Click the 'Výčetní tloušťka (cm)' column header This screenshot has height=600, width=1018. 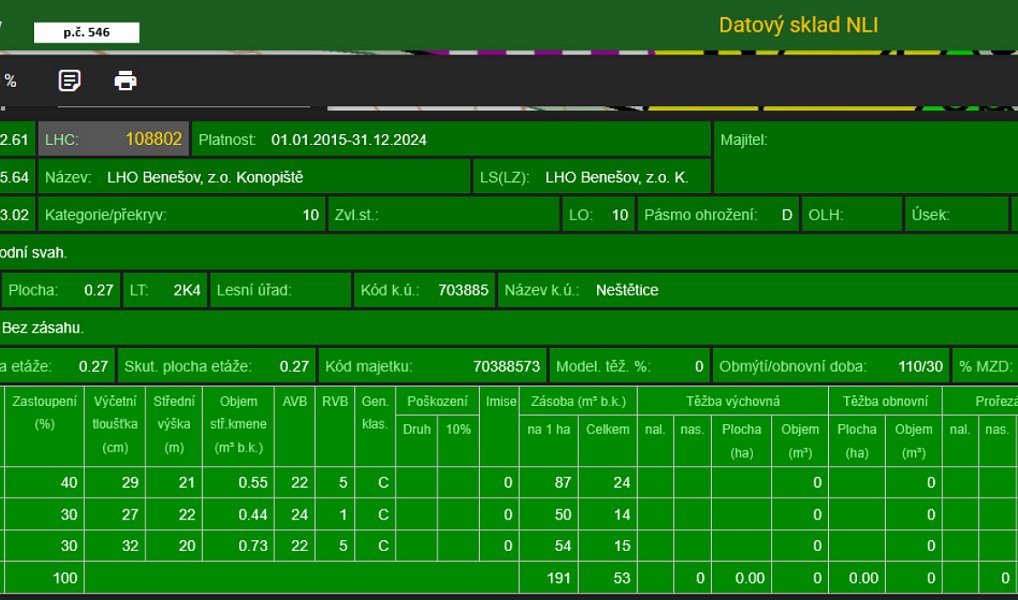pos(115,425)
